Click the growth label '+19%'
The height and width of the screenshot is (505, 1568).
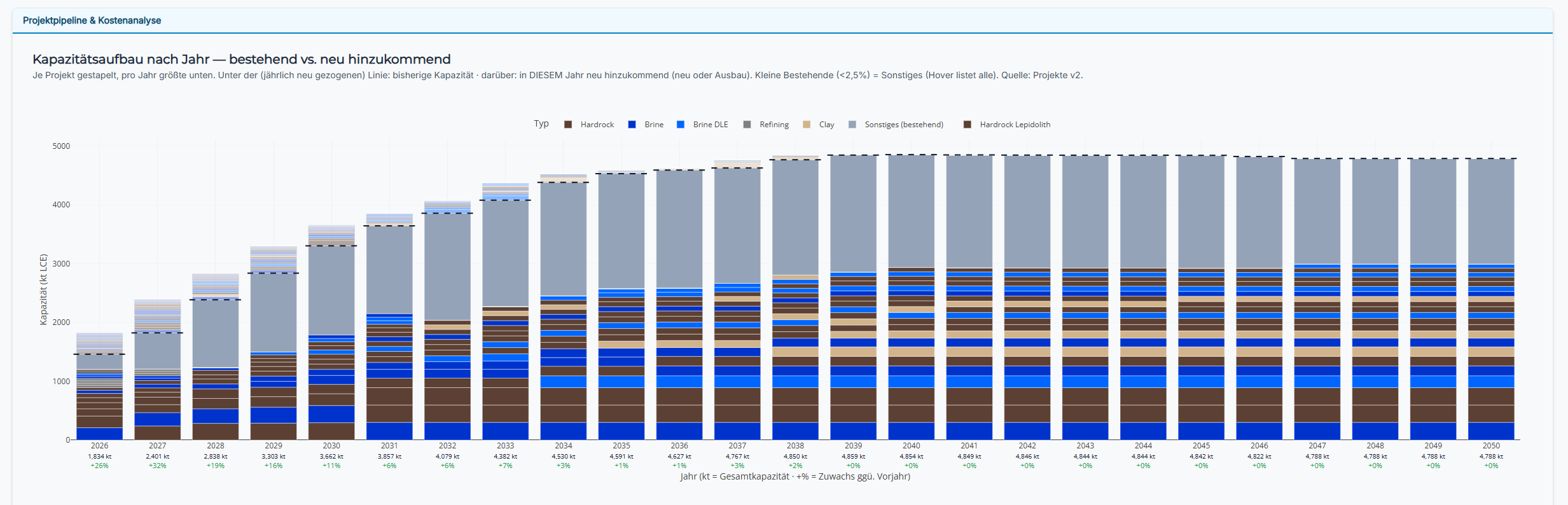click(x=216, y=466)
